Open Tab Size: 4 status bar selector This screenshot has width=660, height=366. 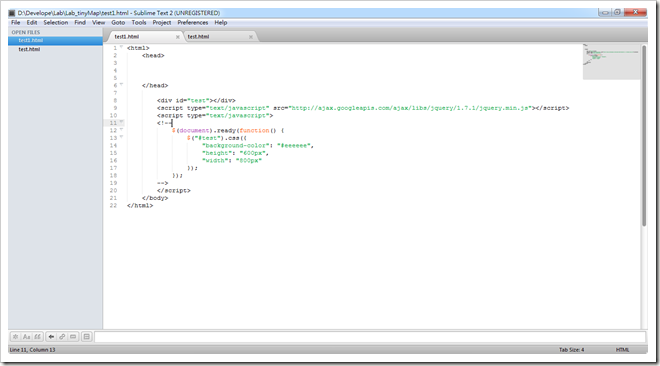pos(571,350)
